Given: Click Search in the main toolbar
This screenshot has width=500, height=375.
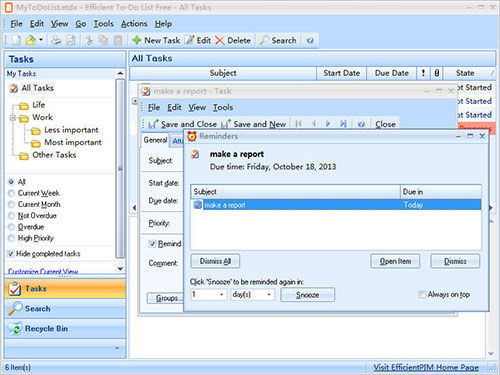Looking at the screenshot, I should click(x=278, y=40).
